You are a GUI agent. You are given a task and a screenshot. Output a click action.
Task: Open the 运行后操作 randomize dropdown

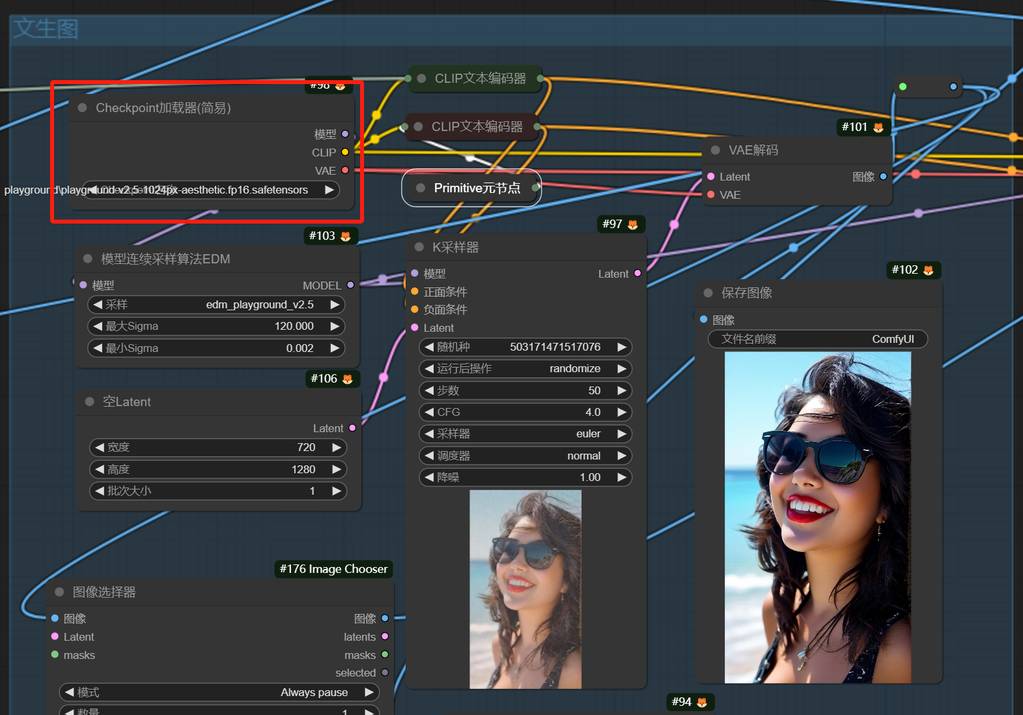point(524,369)
